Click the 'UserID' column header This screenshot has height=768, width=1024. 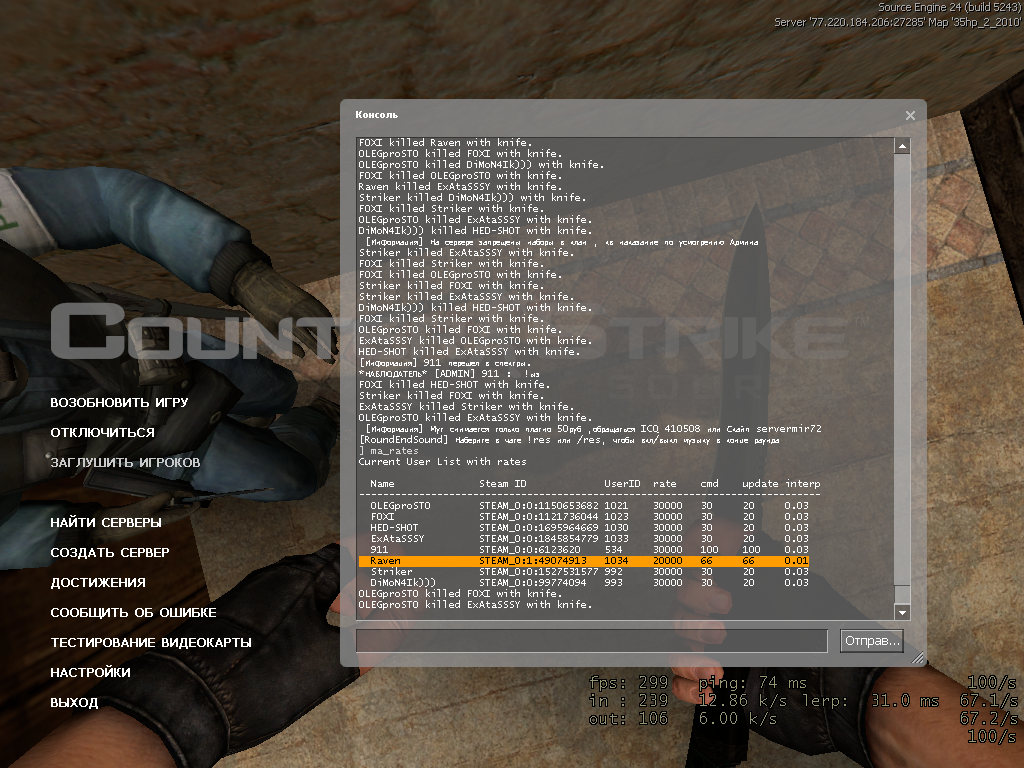coord(622,484)
